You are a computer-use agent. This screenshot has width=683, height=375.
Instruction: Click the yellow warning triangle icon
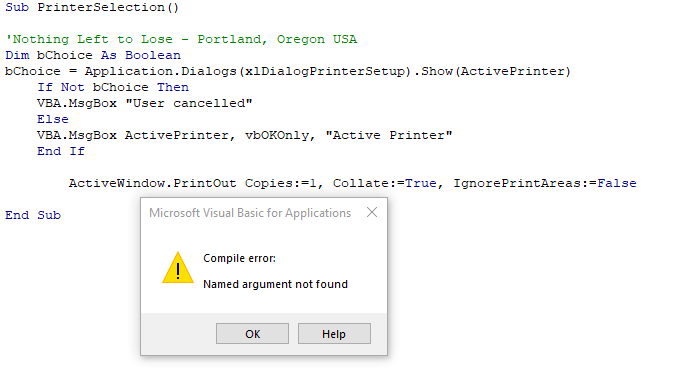point(178,268)
